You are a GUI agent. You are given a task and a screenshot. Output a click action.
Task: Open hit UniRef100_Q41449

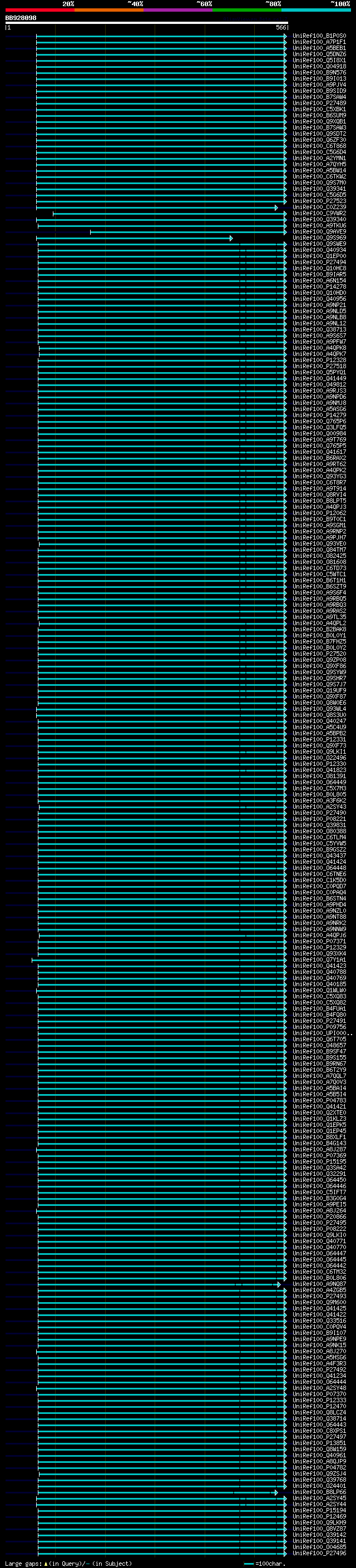click(319, 379)
